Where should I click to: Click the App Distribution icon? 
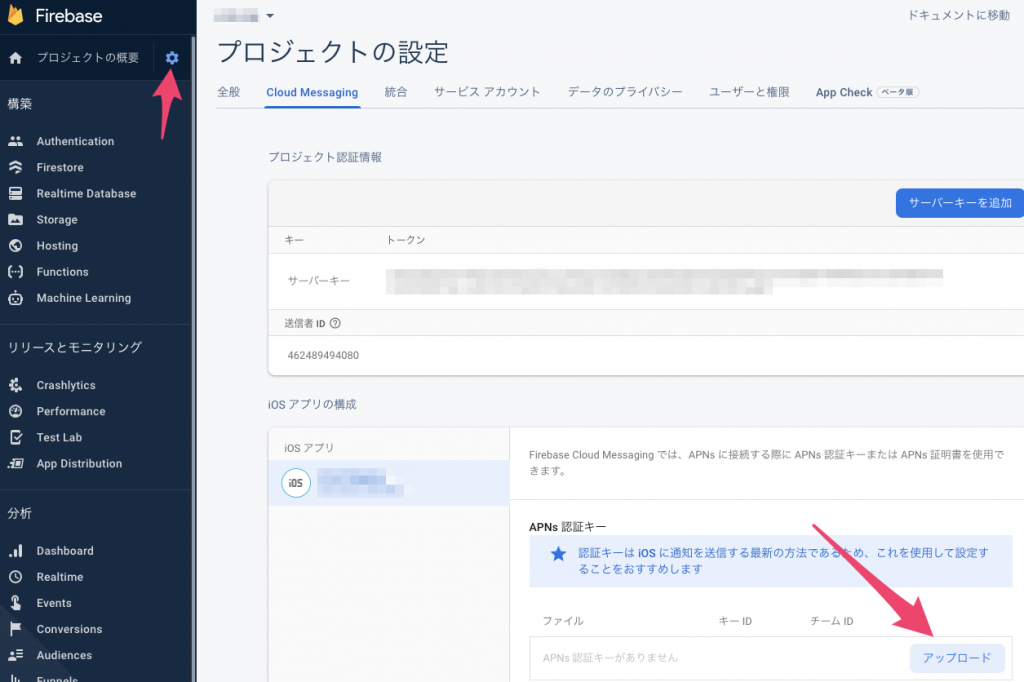pos(16,464)
